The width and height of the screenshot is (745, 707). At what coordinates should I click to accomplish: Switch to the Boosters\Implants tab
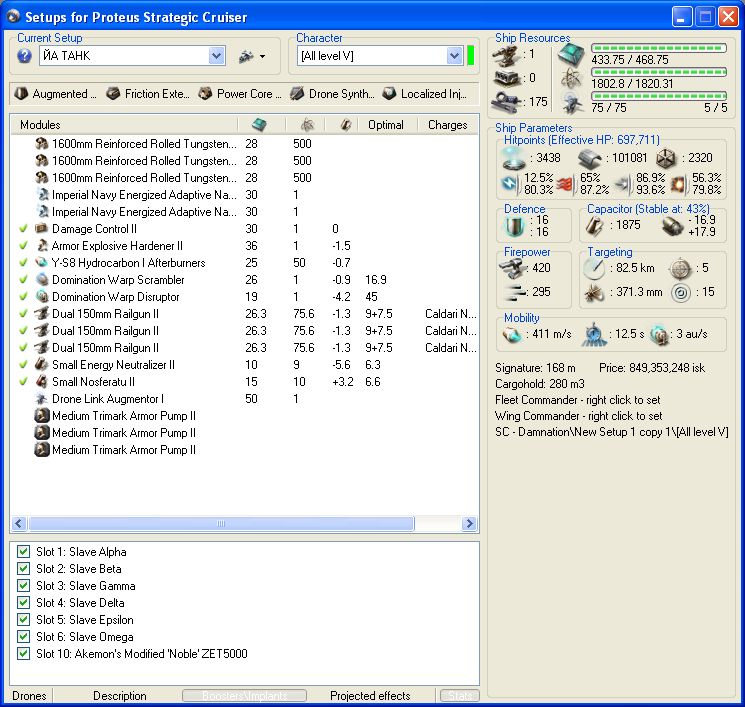[244, 696]
